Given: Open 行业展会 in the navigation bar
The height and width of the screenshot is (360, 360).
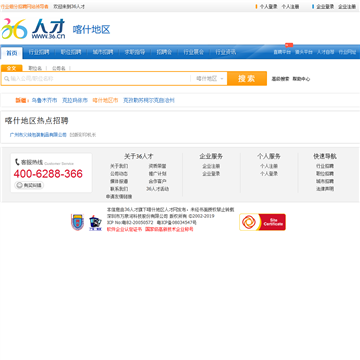Looking at the screenshot, I should pyautogui.click(x=193, y=52).
